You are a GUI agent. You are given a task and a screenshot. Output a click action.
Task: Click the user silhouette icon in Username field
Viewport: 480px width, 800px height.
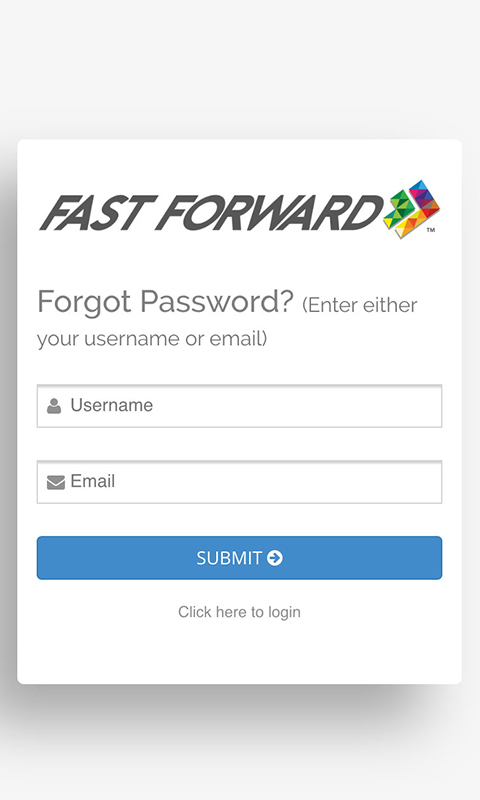click(54, 406)
